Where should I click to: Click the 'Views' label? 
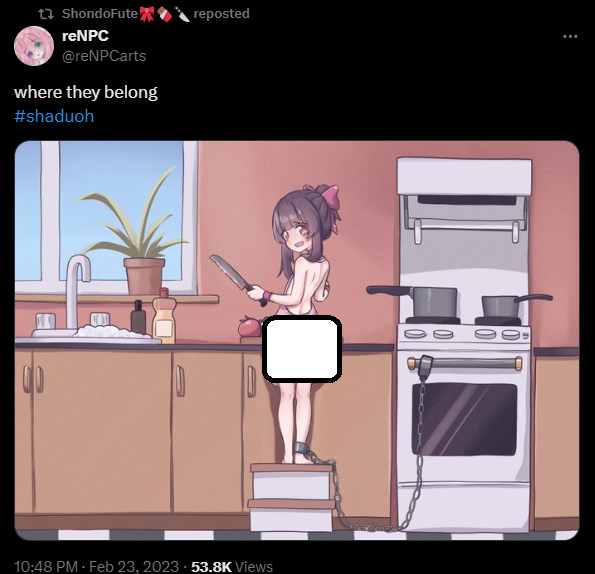coord(254,567)
